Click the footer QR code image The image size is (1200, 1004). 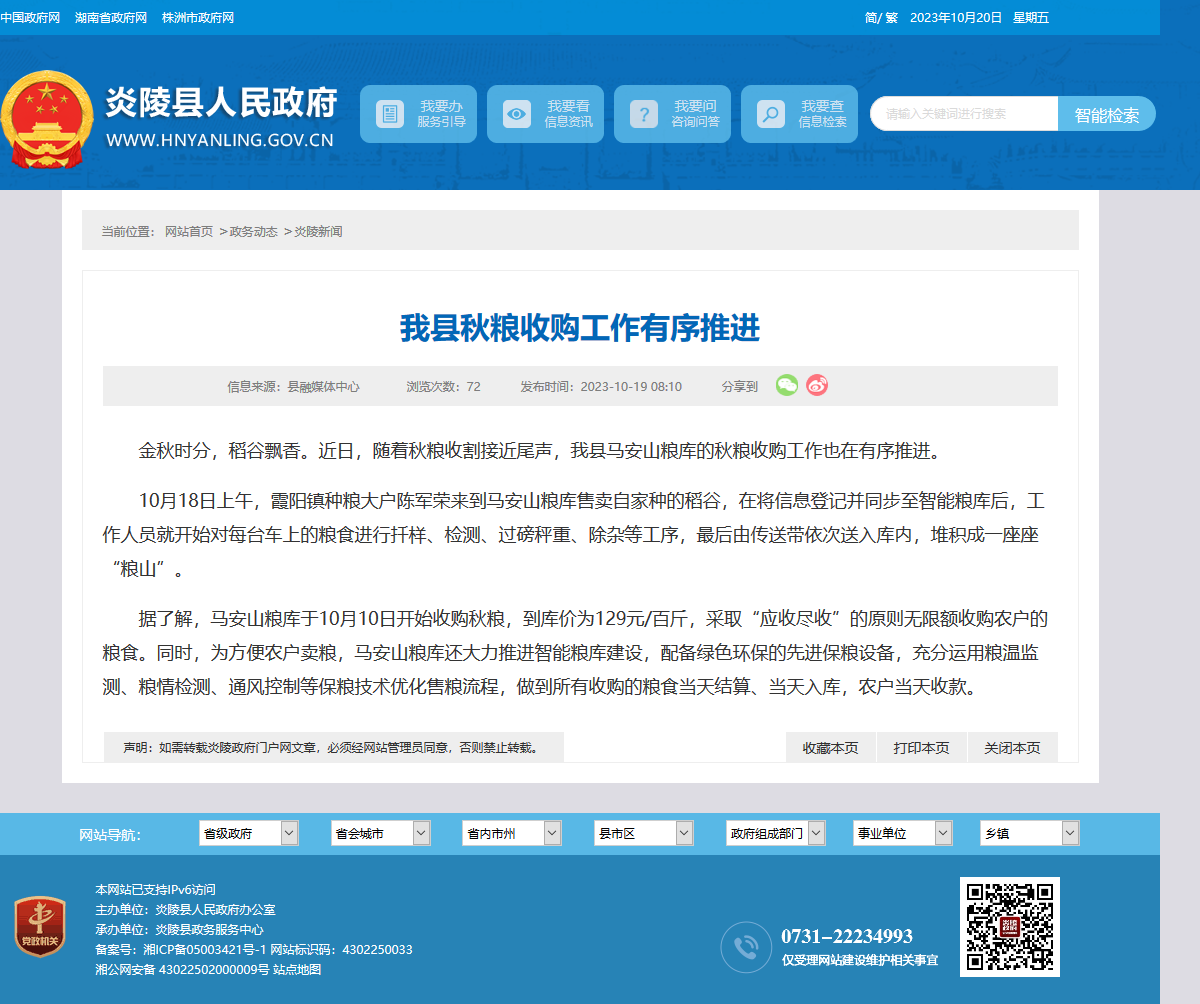click(x=1010, y=927)
